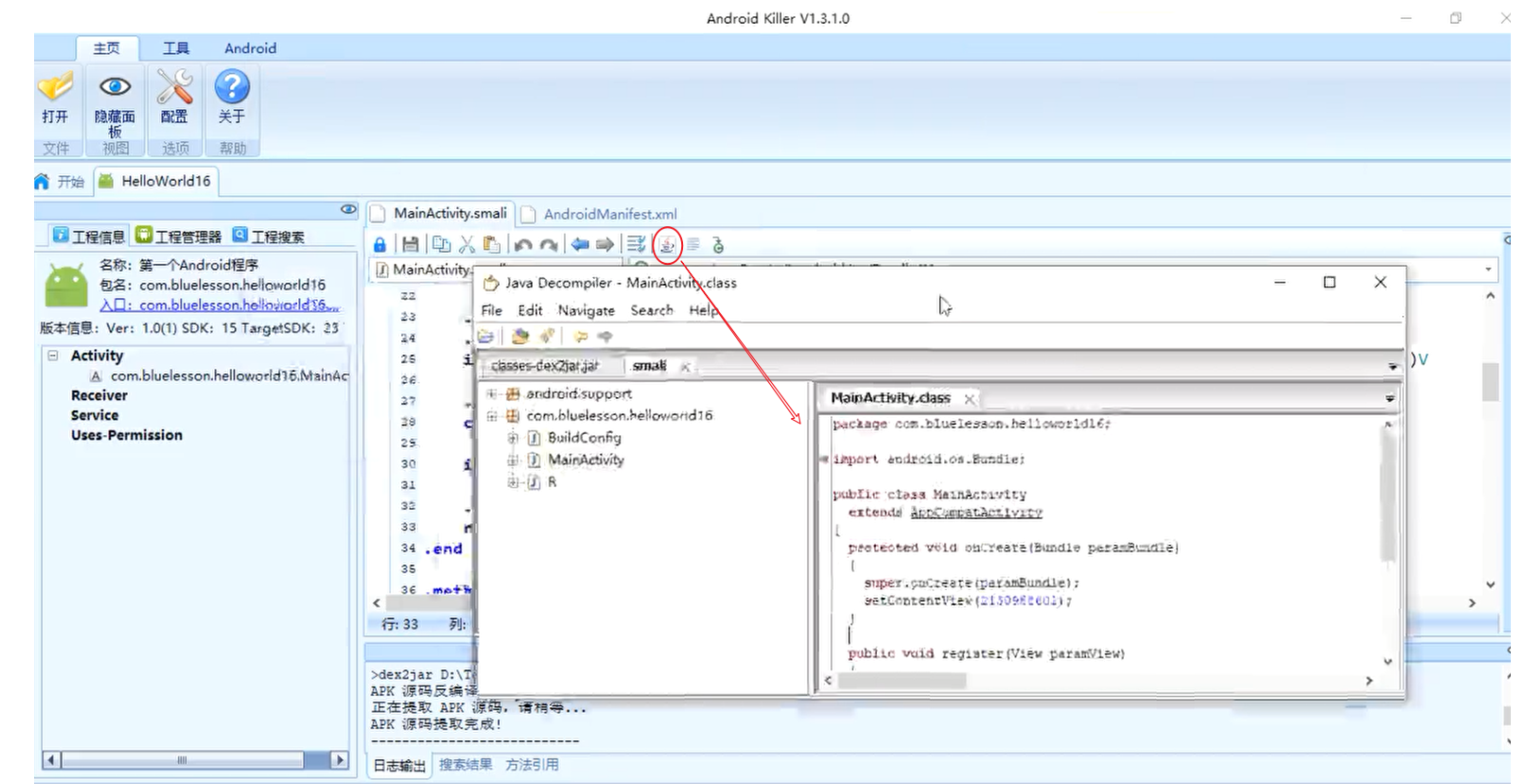The image size is (1525, 784).
Task: Select the 日志输出 log output tab
Action: coord(398,765)
